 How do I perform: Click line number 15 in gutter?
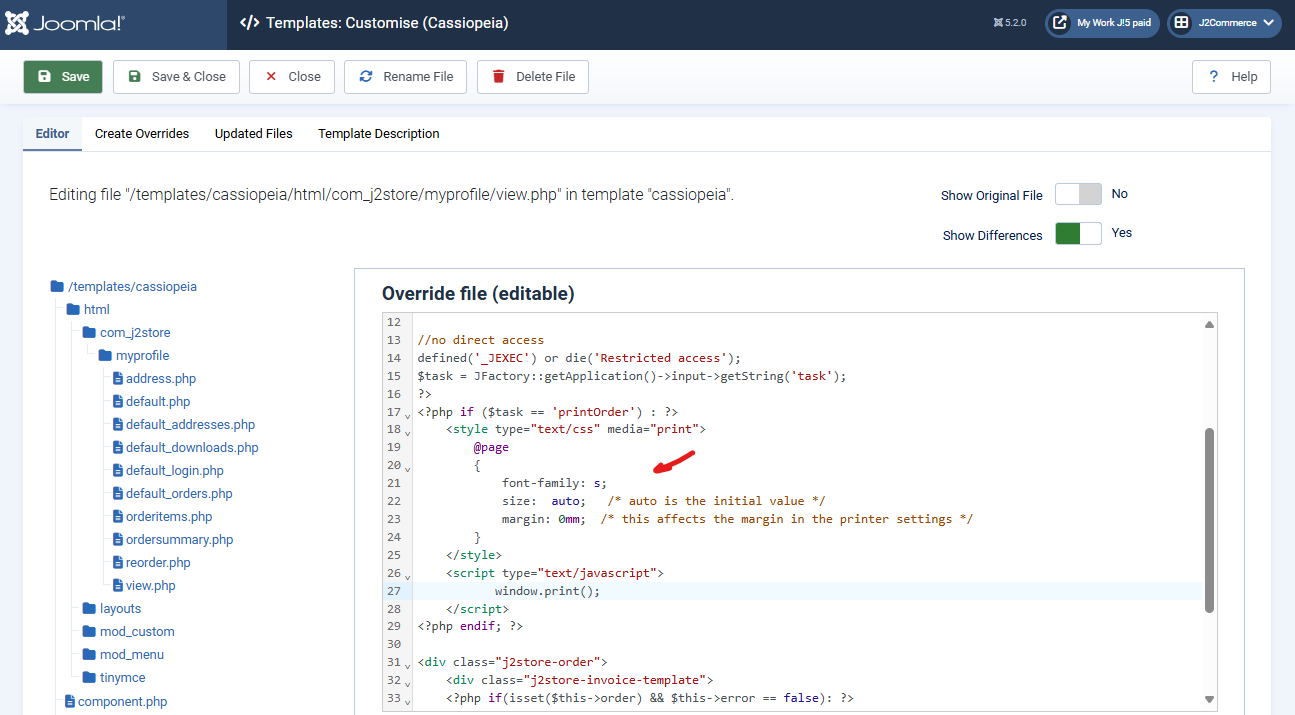pos(393,376)
